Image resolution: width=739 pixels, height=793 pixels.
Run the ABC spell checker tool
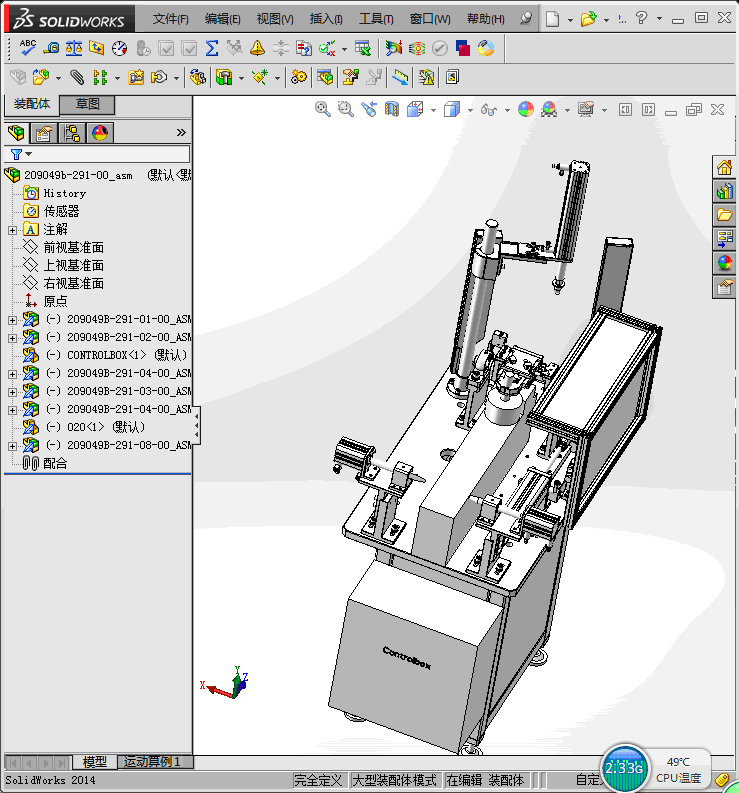(x=27, y=48)
